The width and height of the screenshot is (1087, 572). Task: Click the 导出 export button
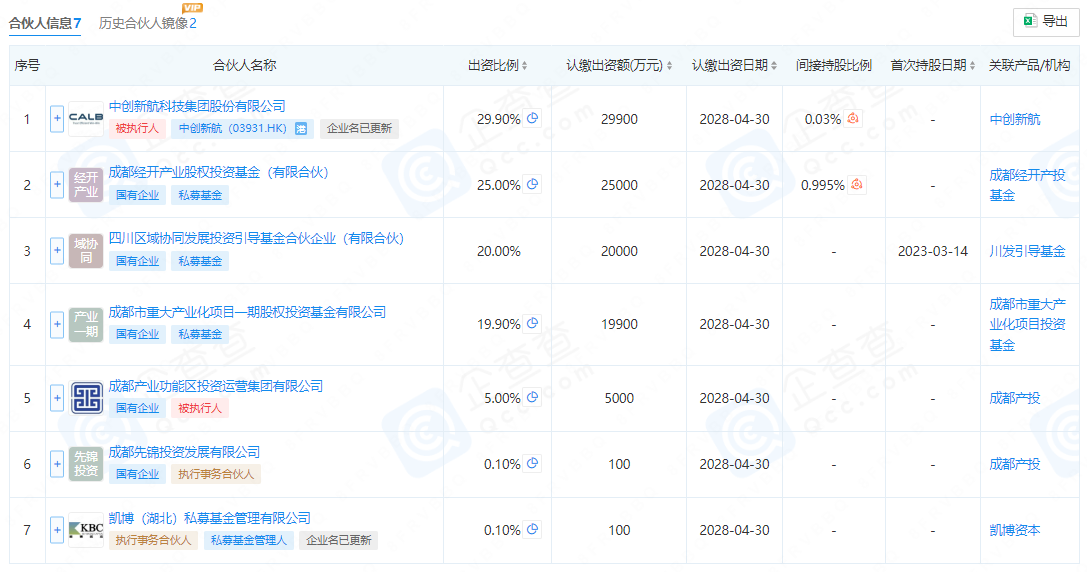tap(1046, 21)
